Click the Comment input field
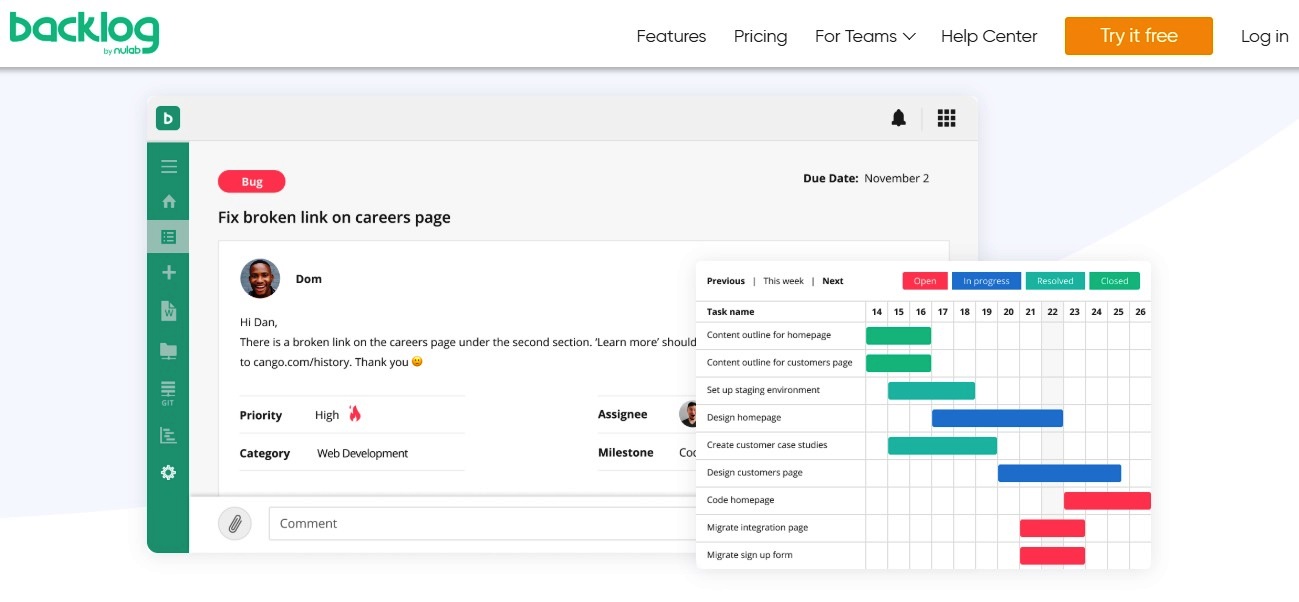This screenshot has height=602, width=1299. 480,524
